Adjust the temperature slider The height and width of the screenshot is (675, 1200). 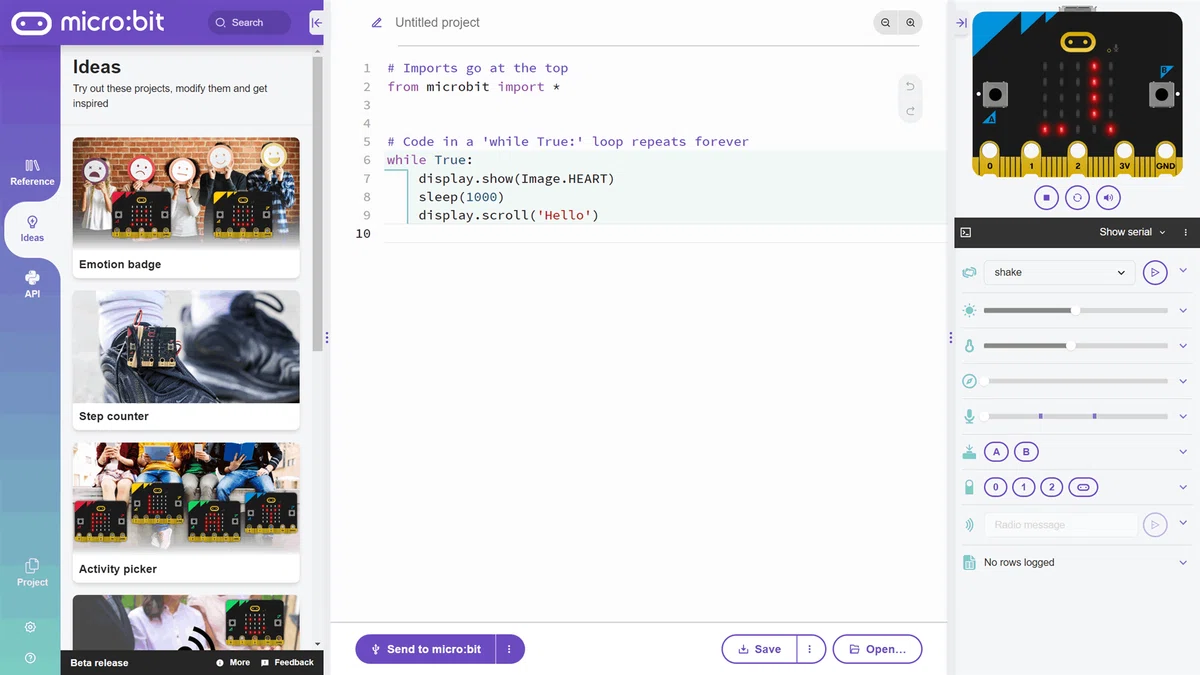click(1075, 346)
